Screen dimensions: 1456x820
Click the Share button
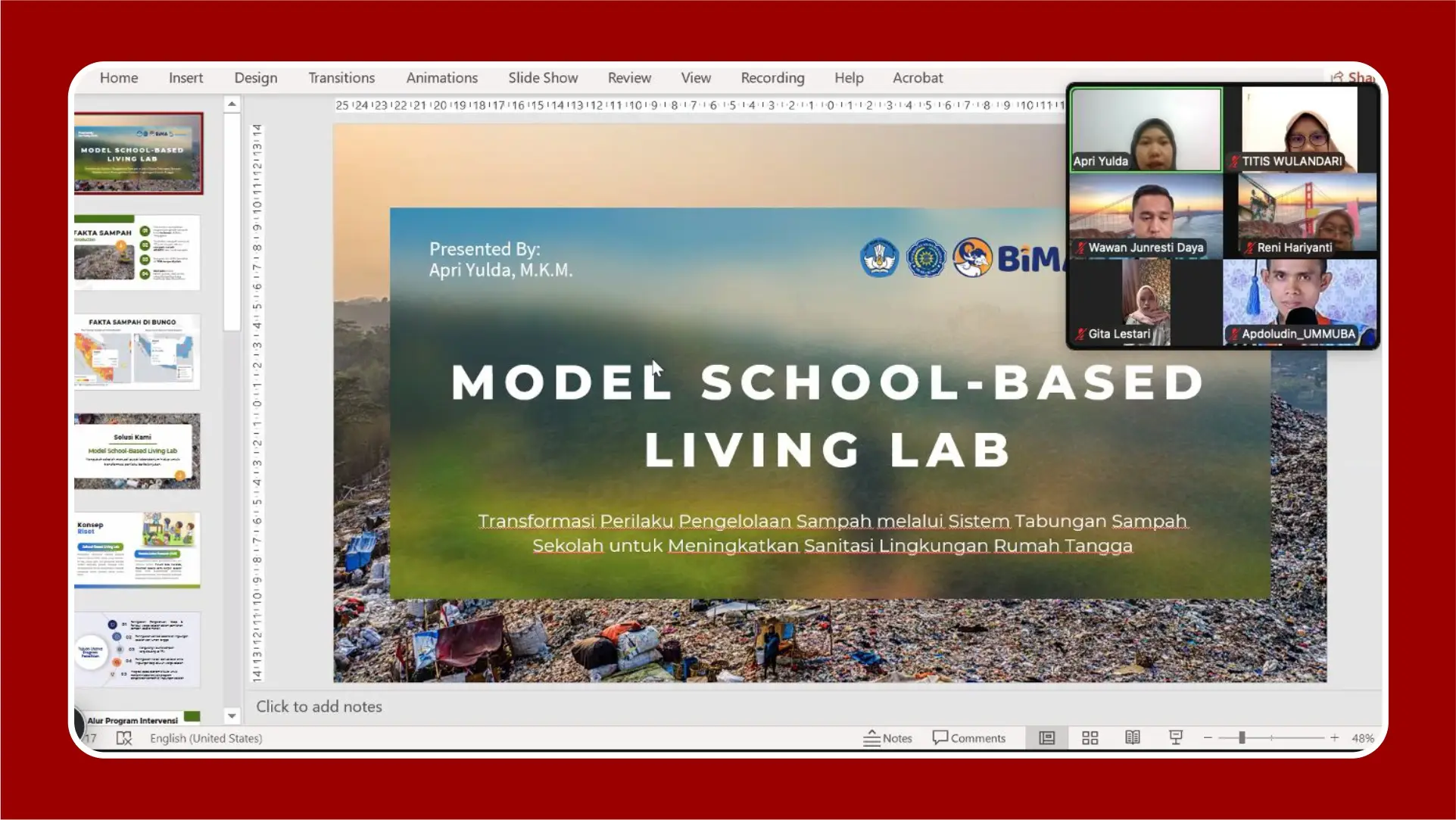pyautogui.click(x=1353, y=77)
